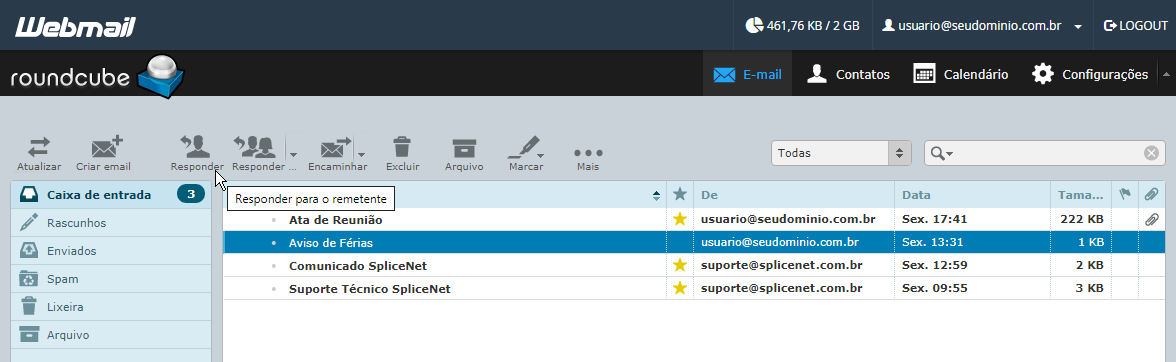Click the flag column header icon
This screenshot has height=362, width=1176.
click(x=1125, y=195)
